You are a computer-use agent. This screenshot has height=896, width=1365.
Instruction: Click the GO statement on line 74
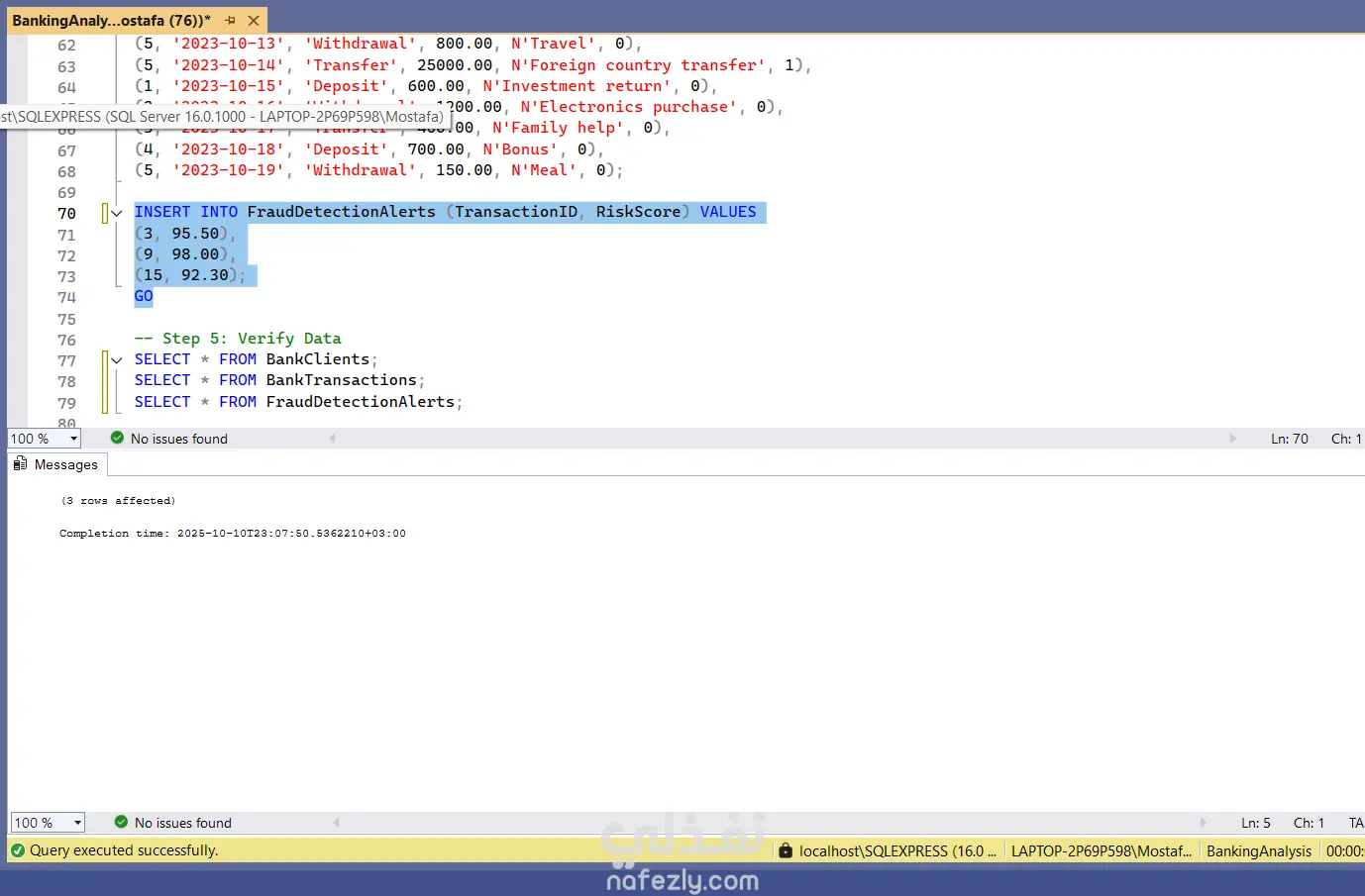144,296
